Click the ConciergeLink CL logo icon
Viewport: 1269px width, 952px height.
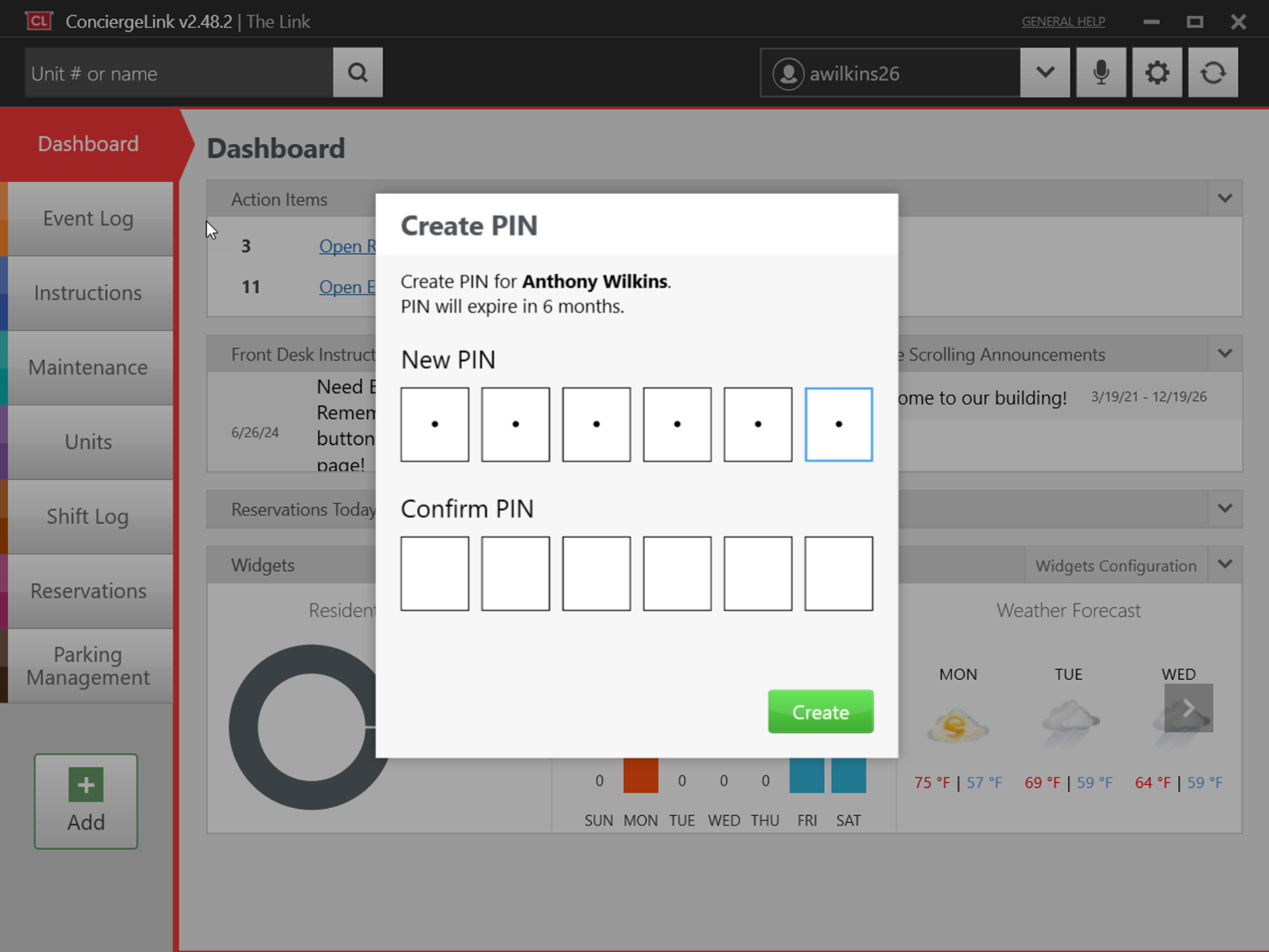pyautogui.click(x=39, y=21)
